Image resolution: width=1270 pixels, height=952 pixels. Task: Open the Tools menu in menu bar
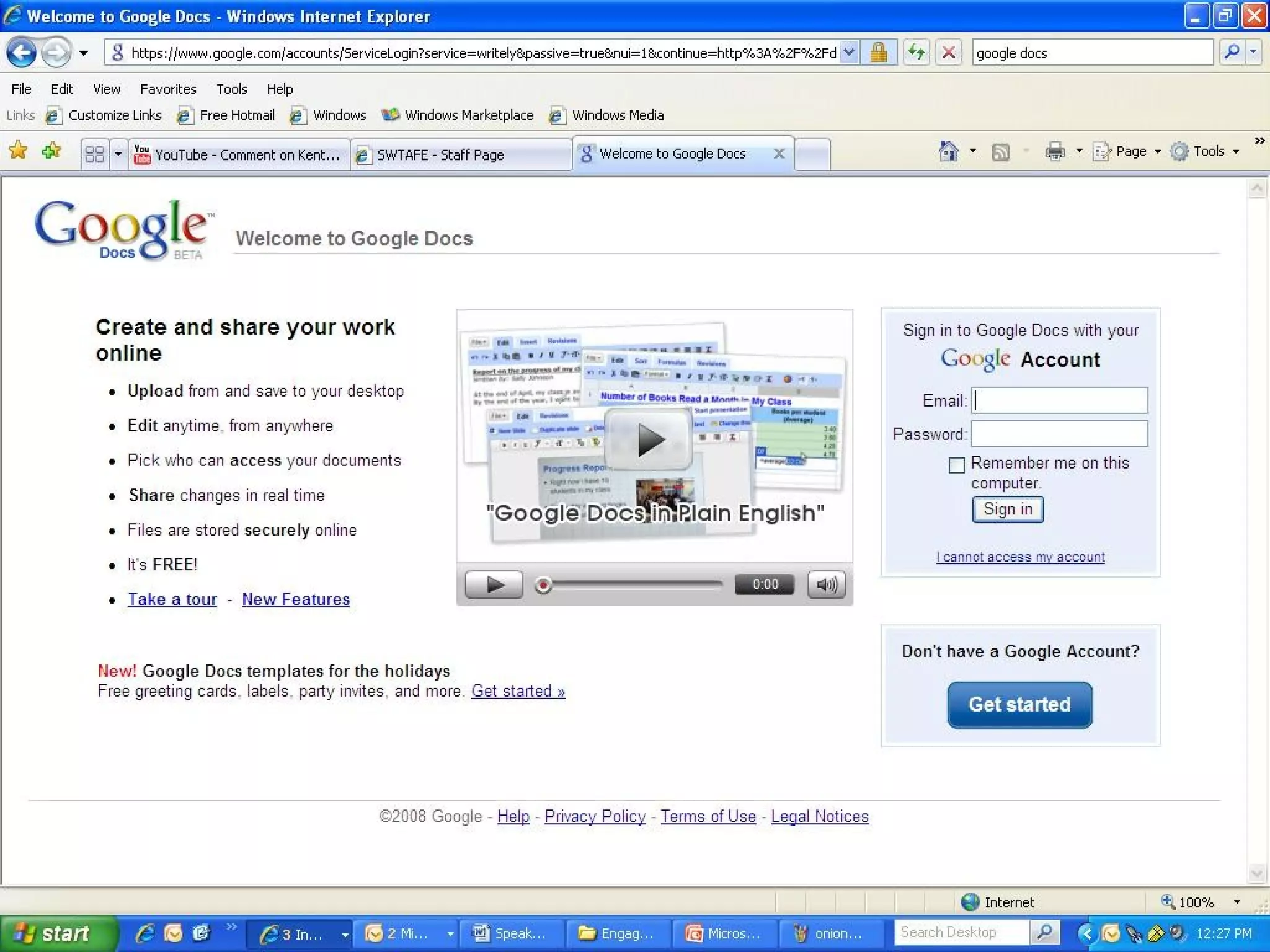pos(231,89)
